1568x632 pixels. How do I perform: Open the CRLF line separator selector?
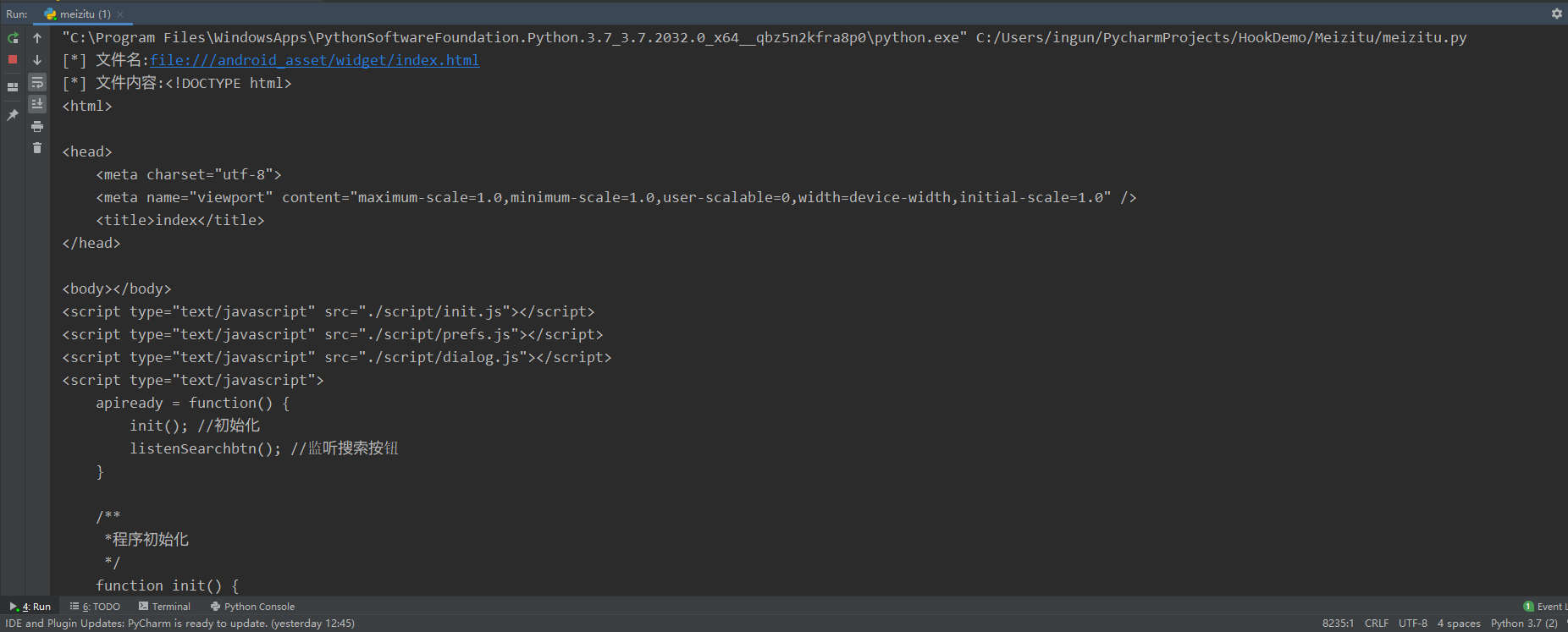pyautogui.click(x=1376, y=624)
